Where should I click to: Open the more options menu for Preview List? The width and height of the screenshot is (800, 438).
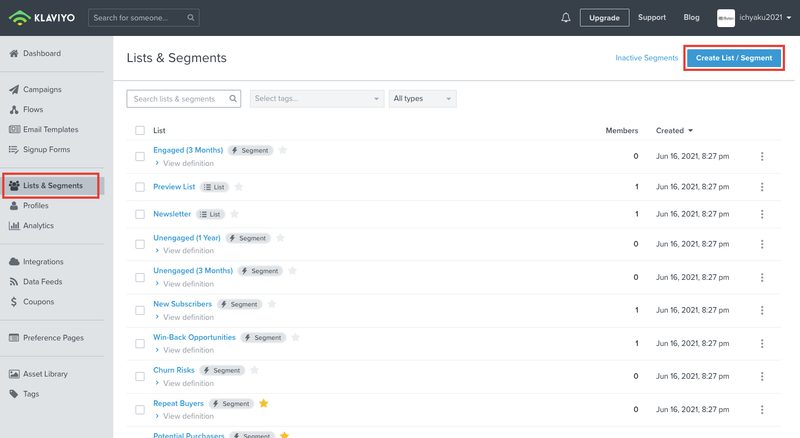[762, 187]
